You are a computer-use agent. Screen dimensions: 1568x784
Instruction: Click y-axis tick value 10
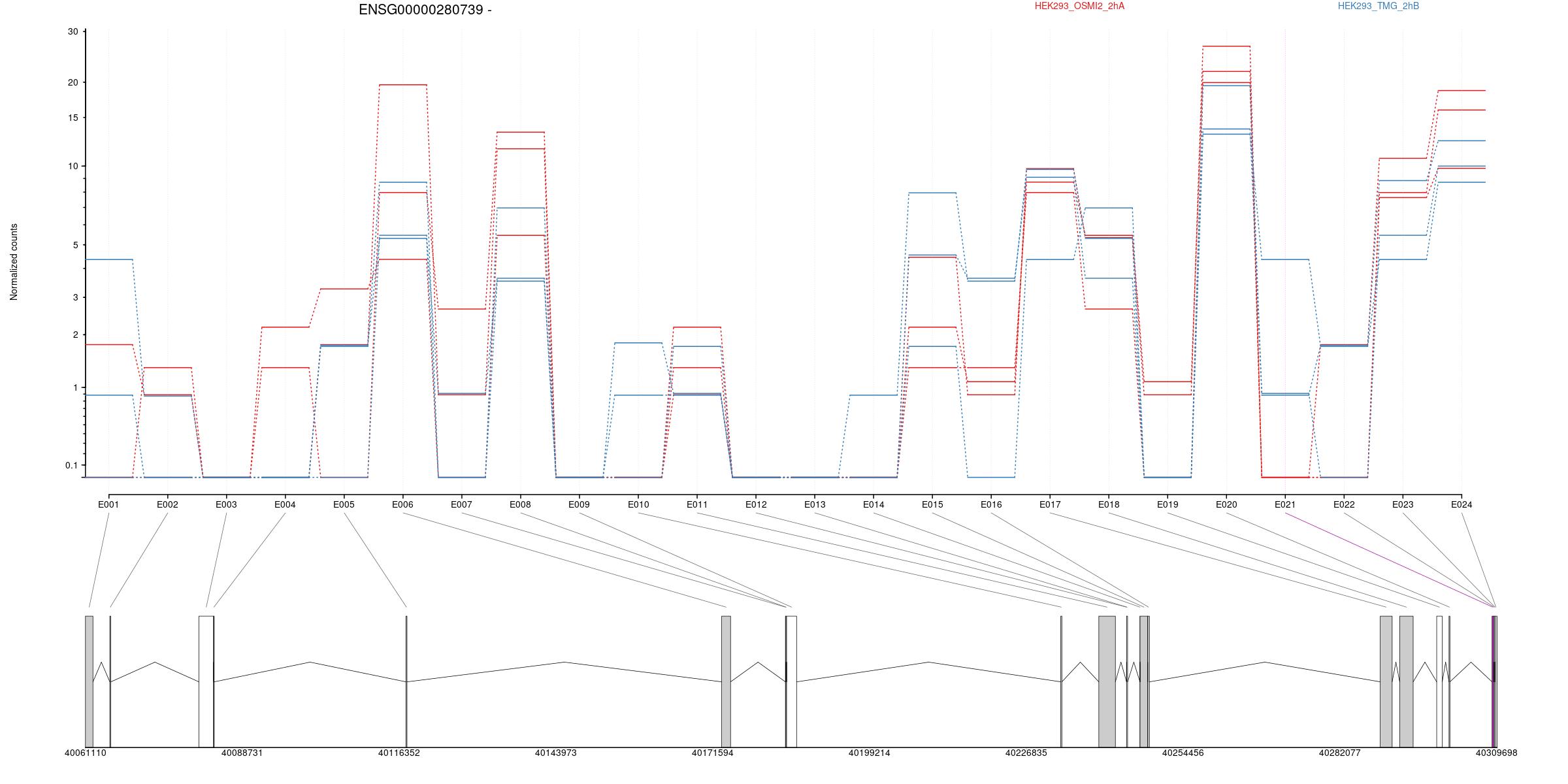(73, 166)
